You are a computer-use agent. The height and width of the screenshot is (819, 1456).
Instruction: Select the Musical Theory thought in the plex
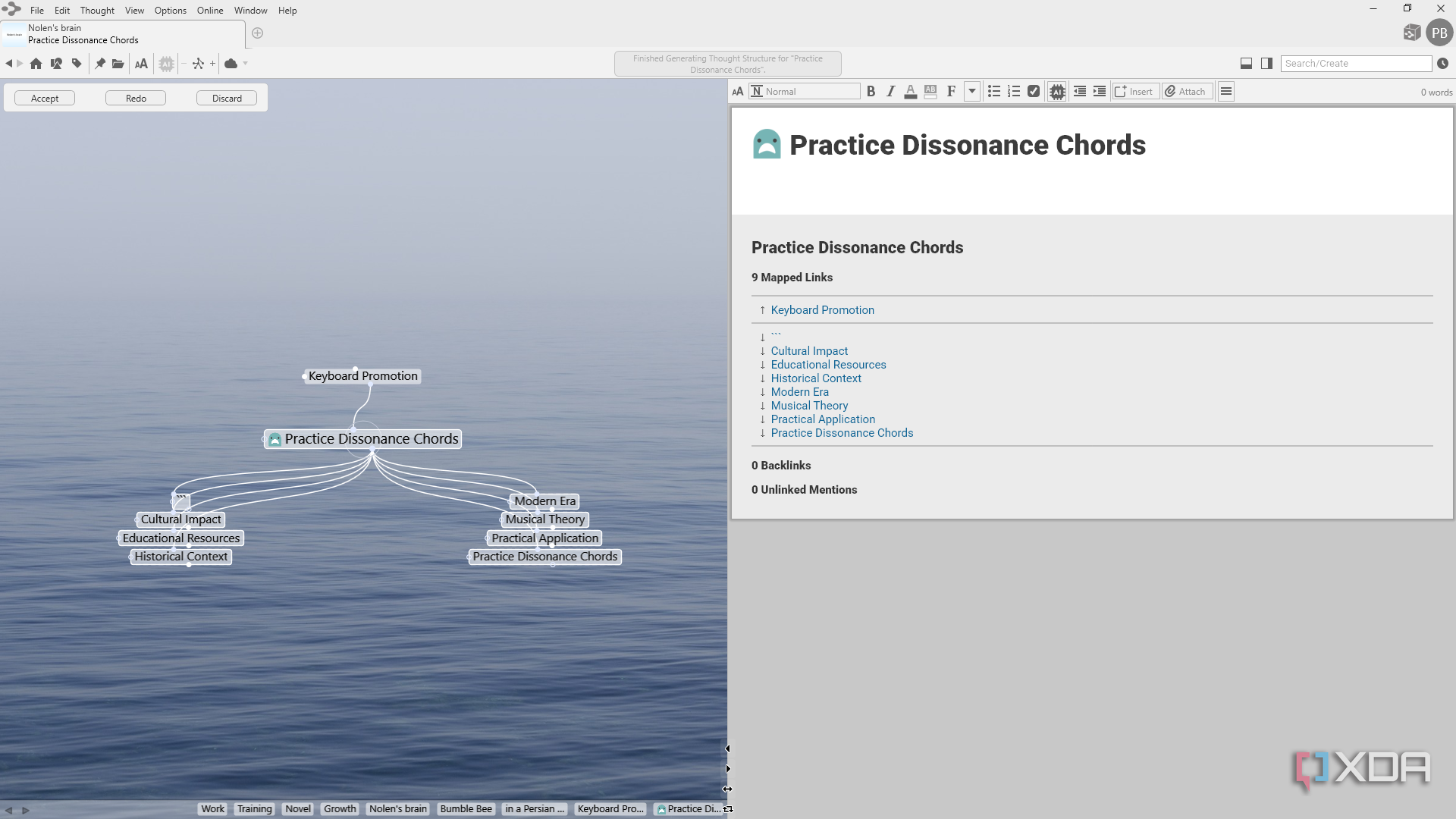pos(545,519)
